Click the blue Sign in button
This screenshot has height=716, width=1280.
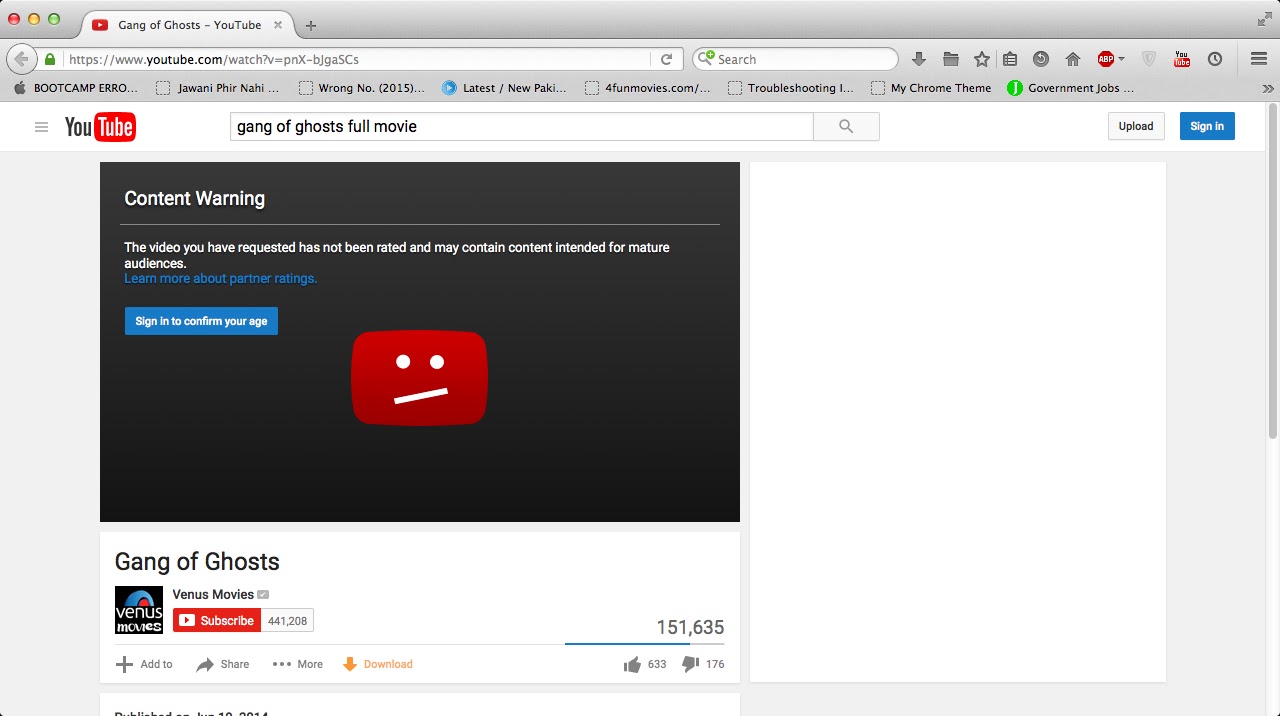(1207, 126)
